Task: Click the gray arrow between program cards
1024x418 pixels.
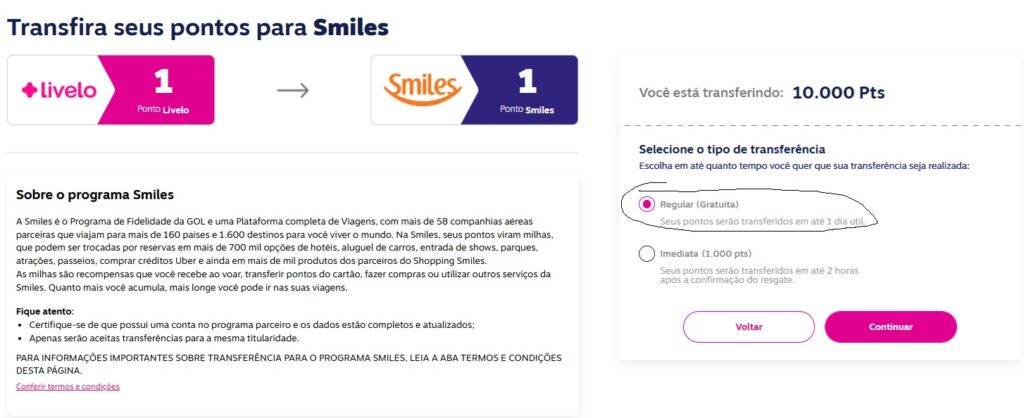Action: (x=293, y=90)
